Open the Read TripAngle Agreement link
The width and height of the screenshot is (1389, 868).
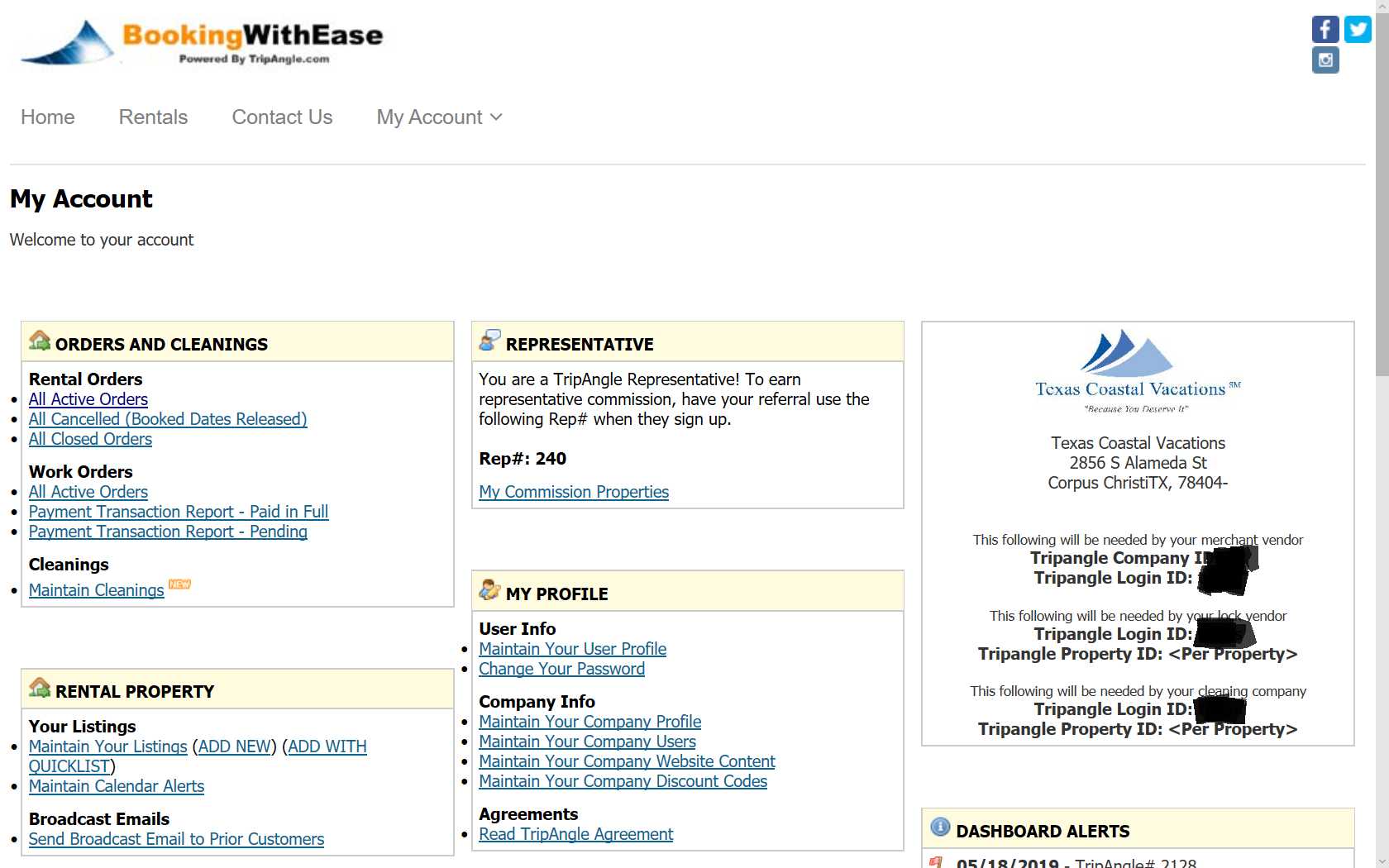click(x=576, y=834)
